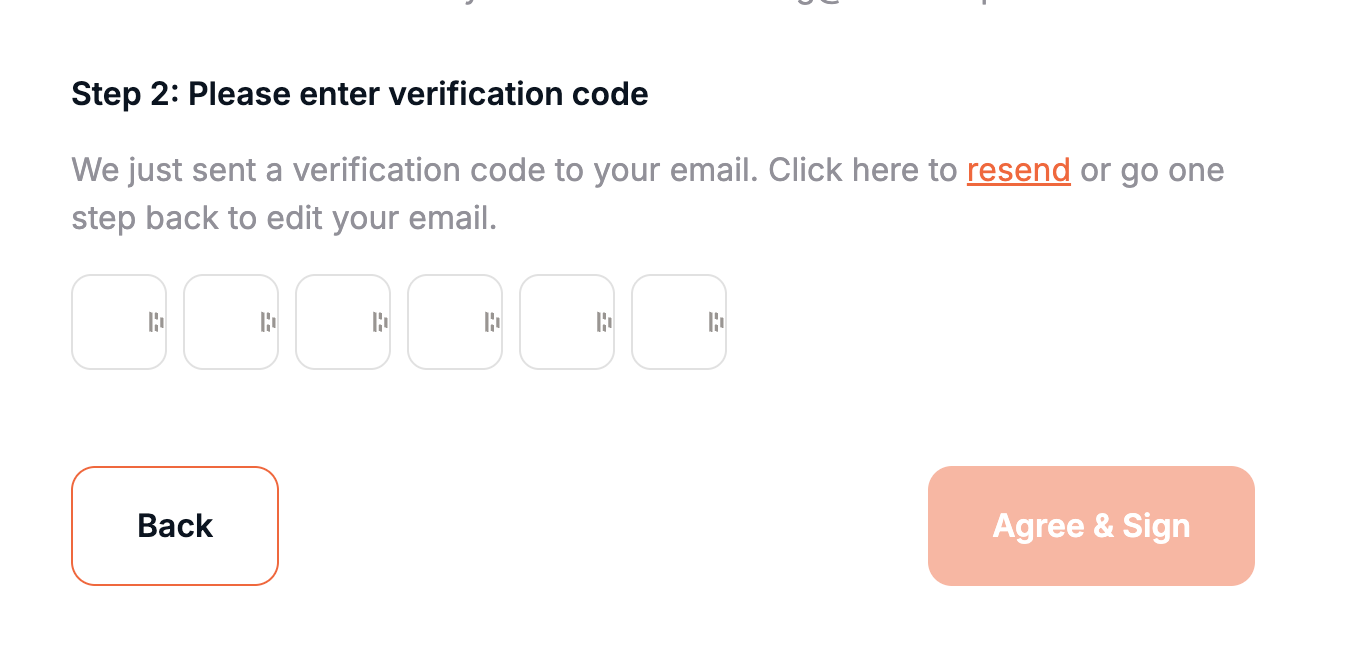Click the 'We just sent a verification code' sentence

pyautogui.click(x=410, y=170)
